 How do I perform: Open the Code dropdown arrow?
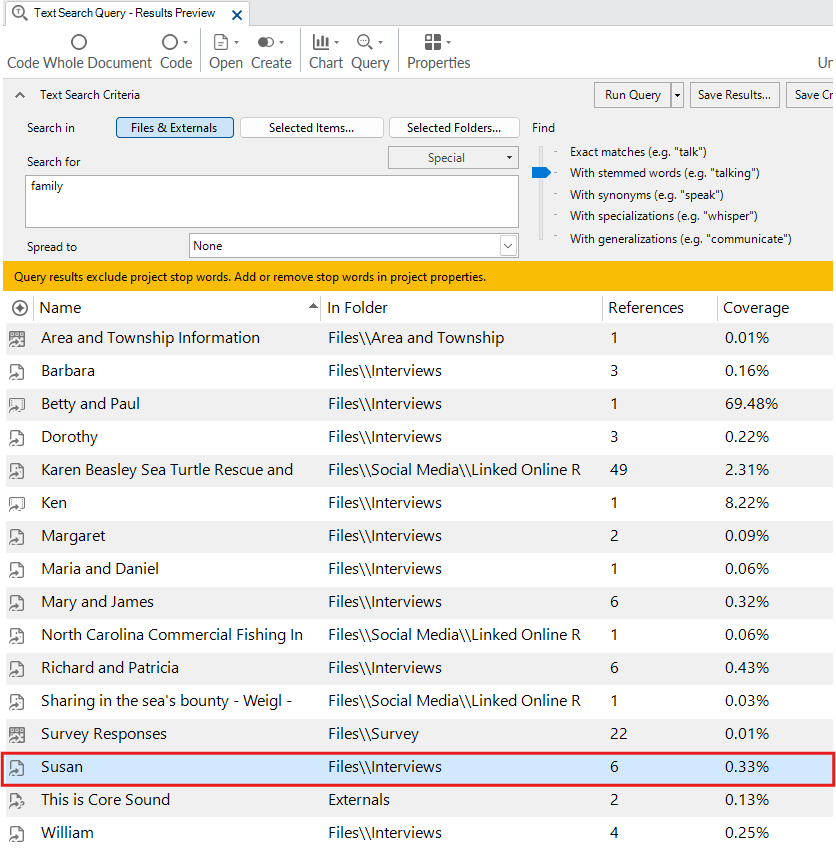point(186,42)
